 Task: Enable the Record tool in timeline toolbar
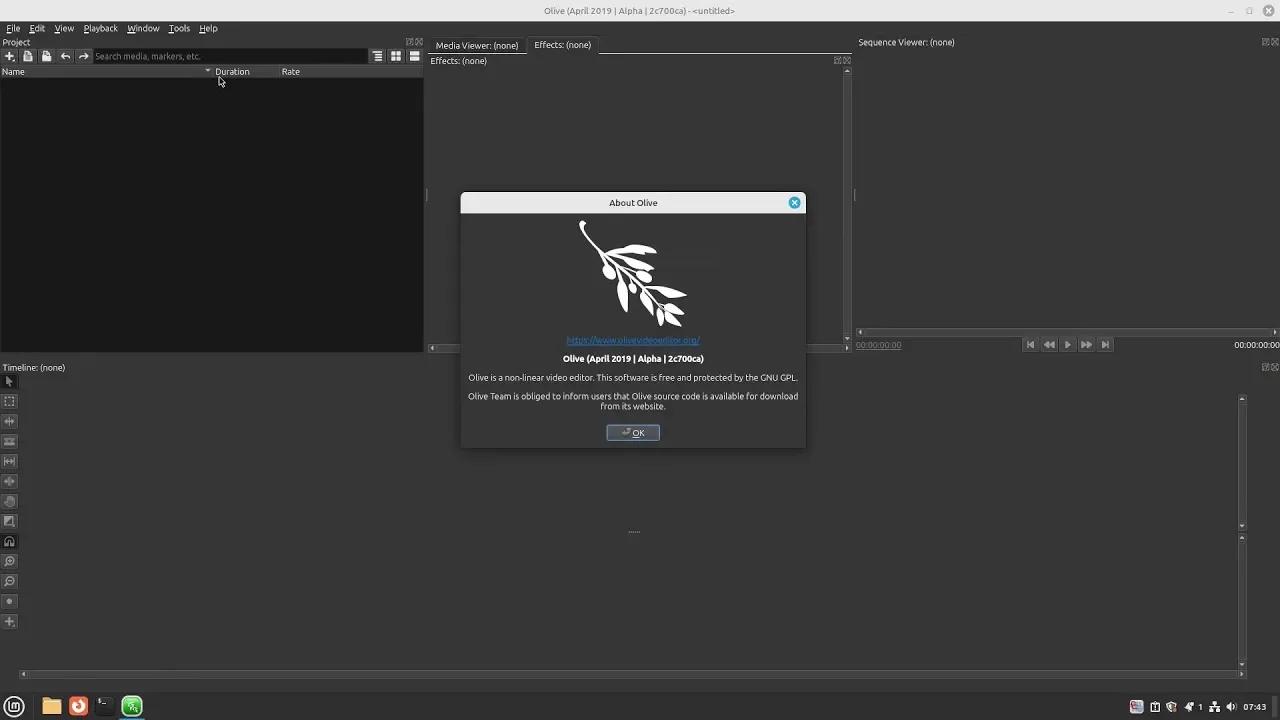(x=9, y=601)
